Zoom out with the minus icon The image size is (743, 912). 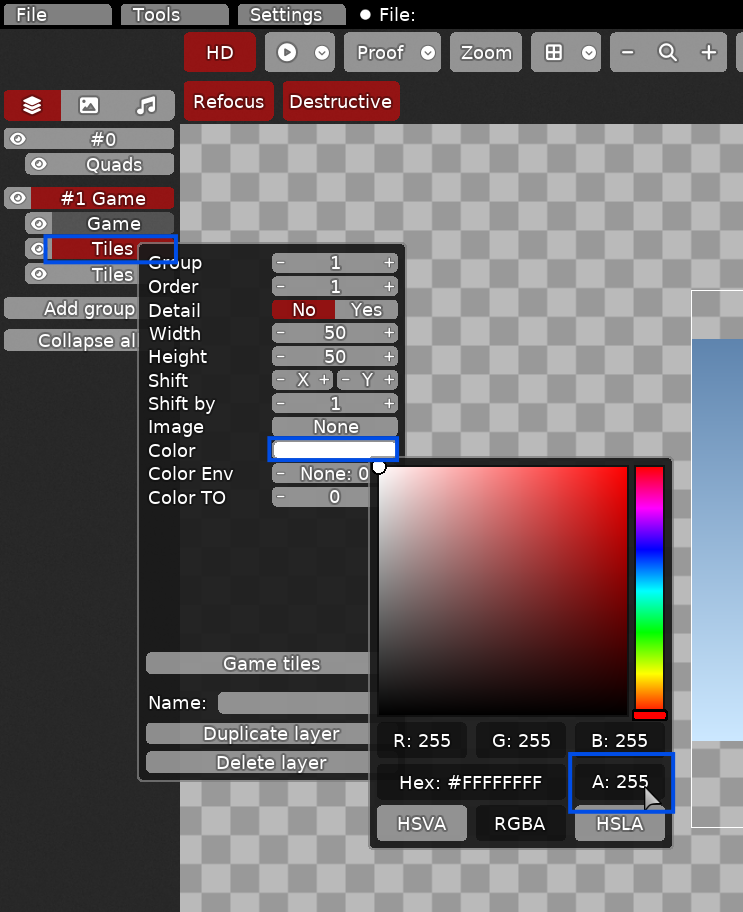pyautogui.click(x=627, y=52)
